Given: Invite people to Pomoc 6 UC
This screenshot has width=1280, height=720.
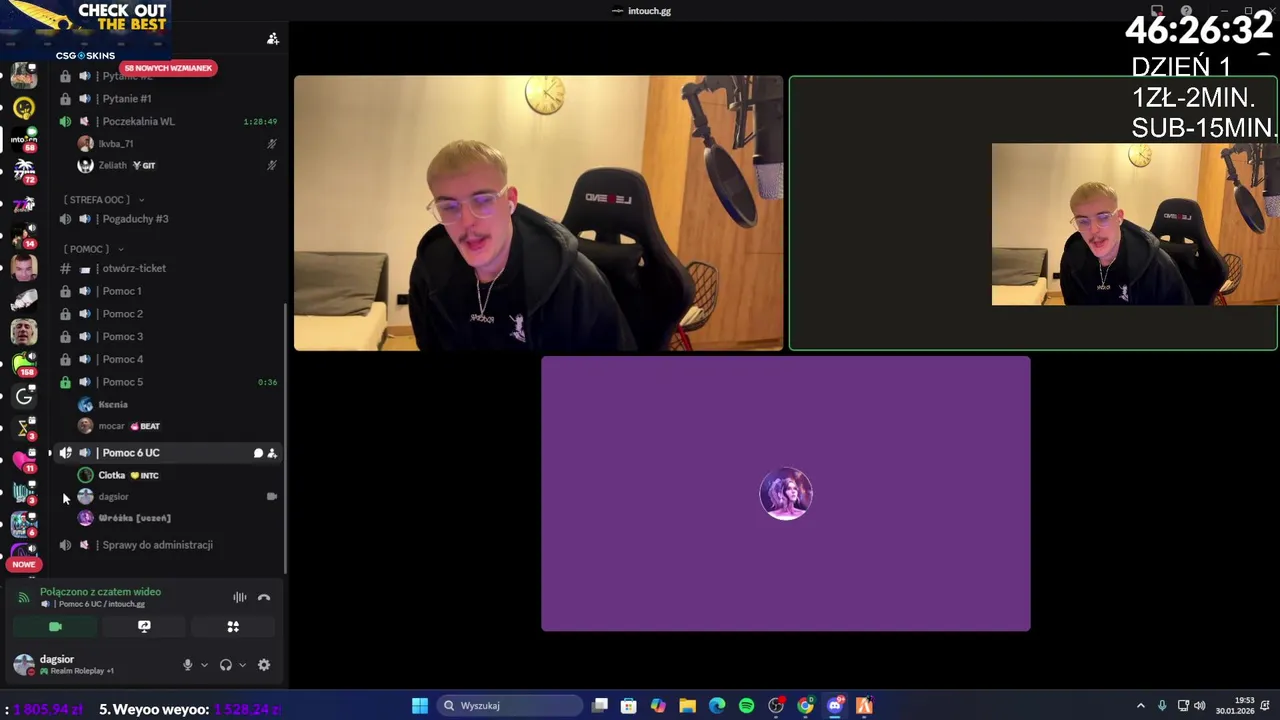Looking at the screenshot, I should coord(272,453).
